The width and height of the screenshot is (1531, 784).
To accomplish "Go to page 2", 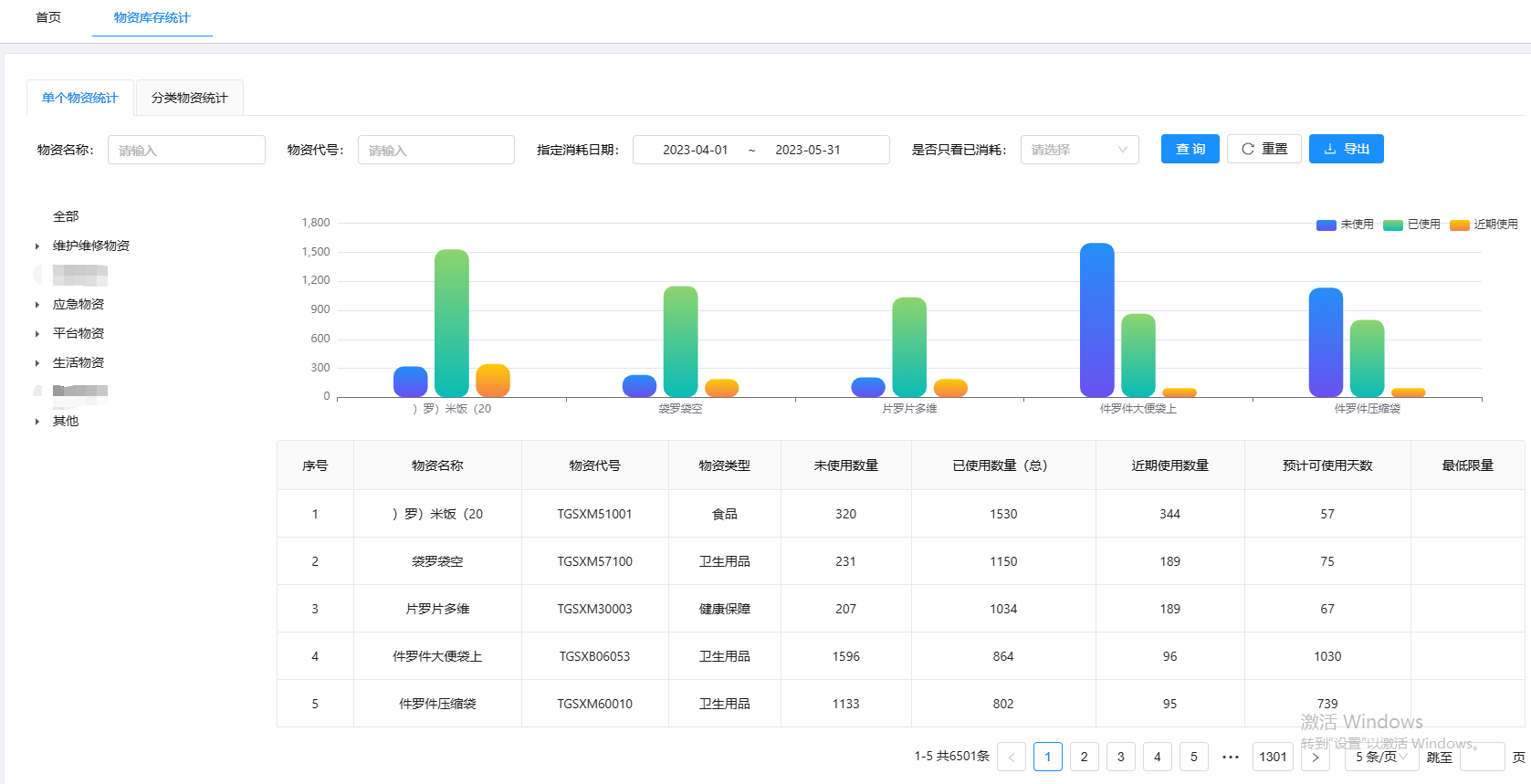I will click(1085, 757).
